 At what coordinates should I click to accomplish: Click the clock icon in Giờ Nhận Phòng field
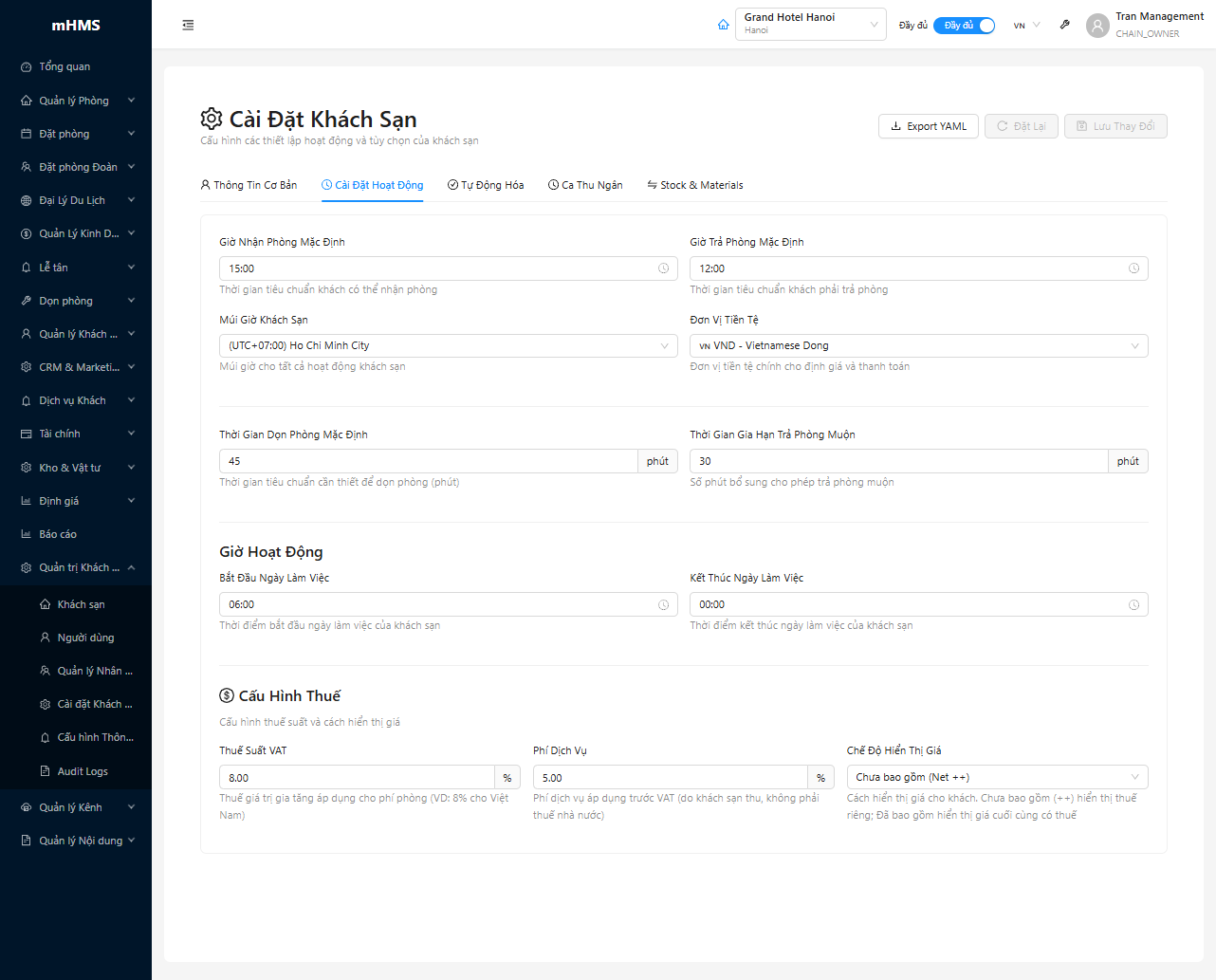pyautogui.click(x=663, y=268)
